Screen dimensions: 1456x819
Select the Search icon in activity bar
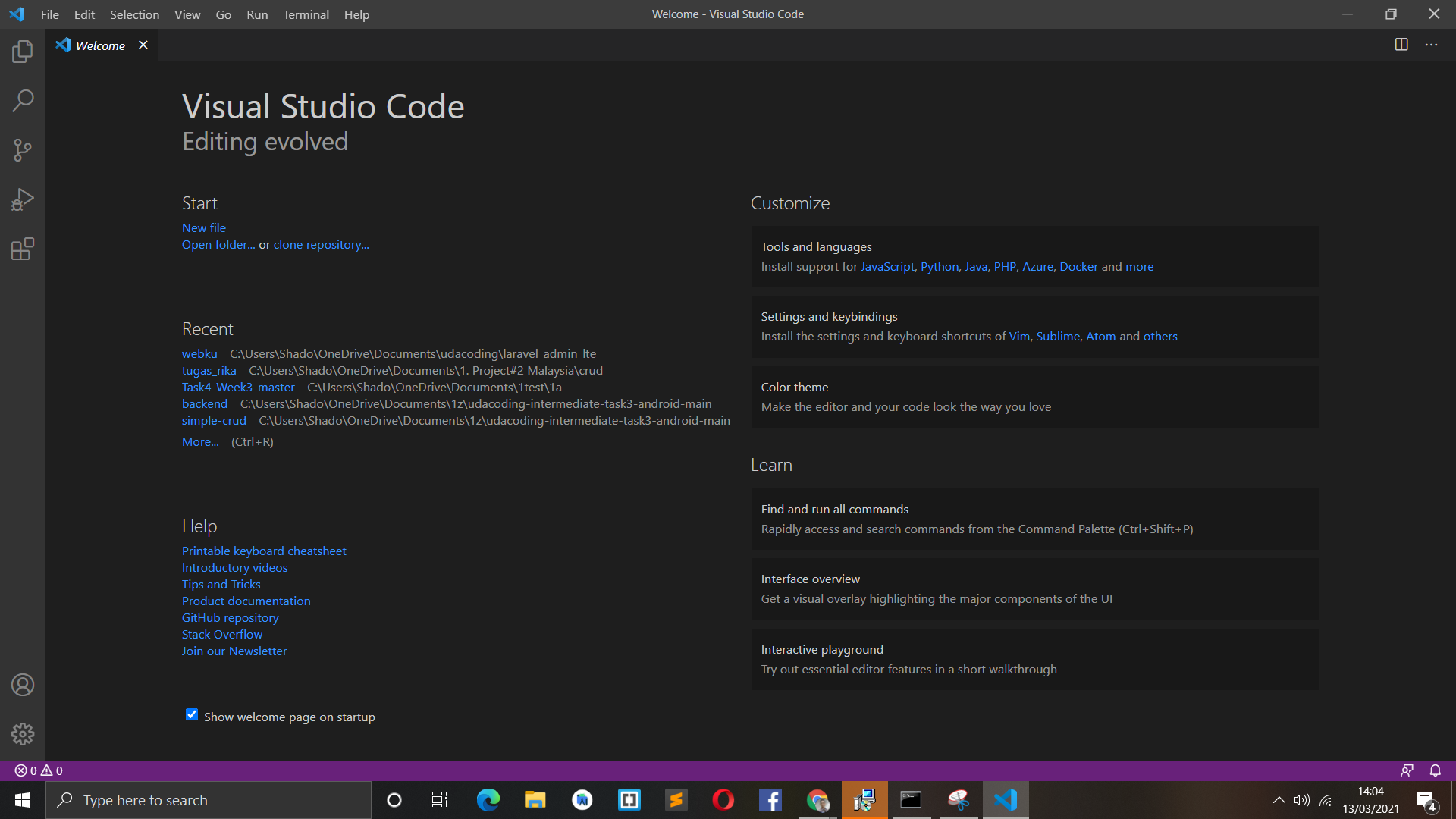23,100
